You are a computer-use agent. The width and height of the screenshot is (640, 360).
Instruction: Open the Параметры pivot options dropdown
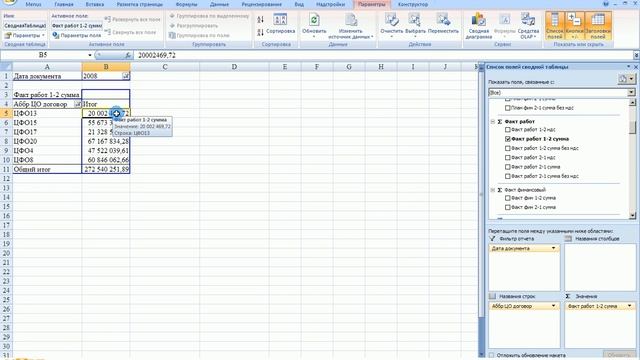(24, 36)
